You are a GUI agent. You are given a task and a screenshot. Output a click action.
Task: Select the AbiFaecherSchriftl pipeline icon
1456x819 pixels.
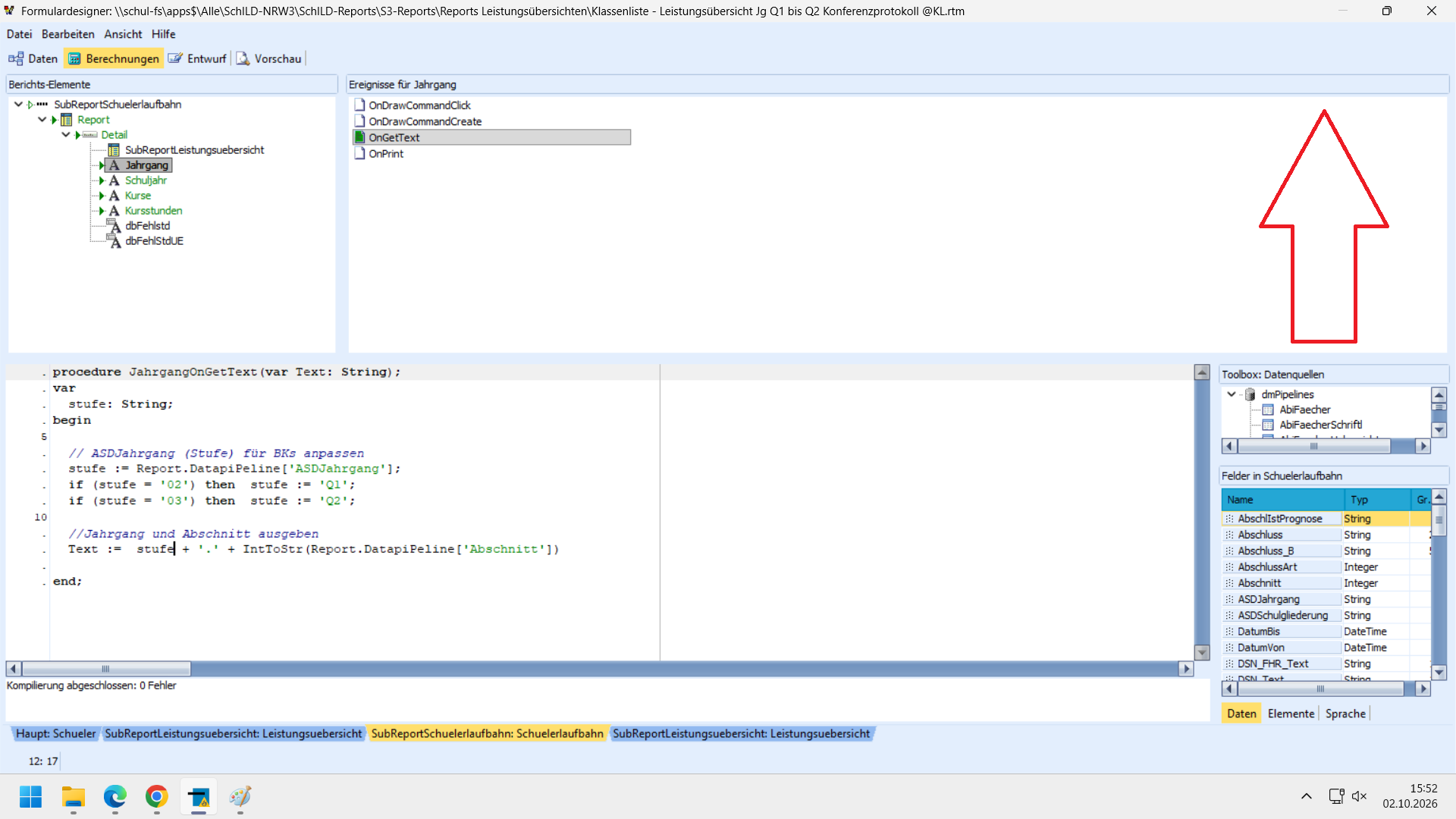(x=1268, y=425)
